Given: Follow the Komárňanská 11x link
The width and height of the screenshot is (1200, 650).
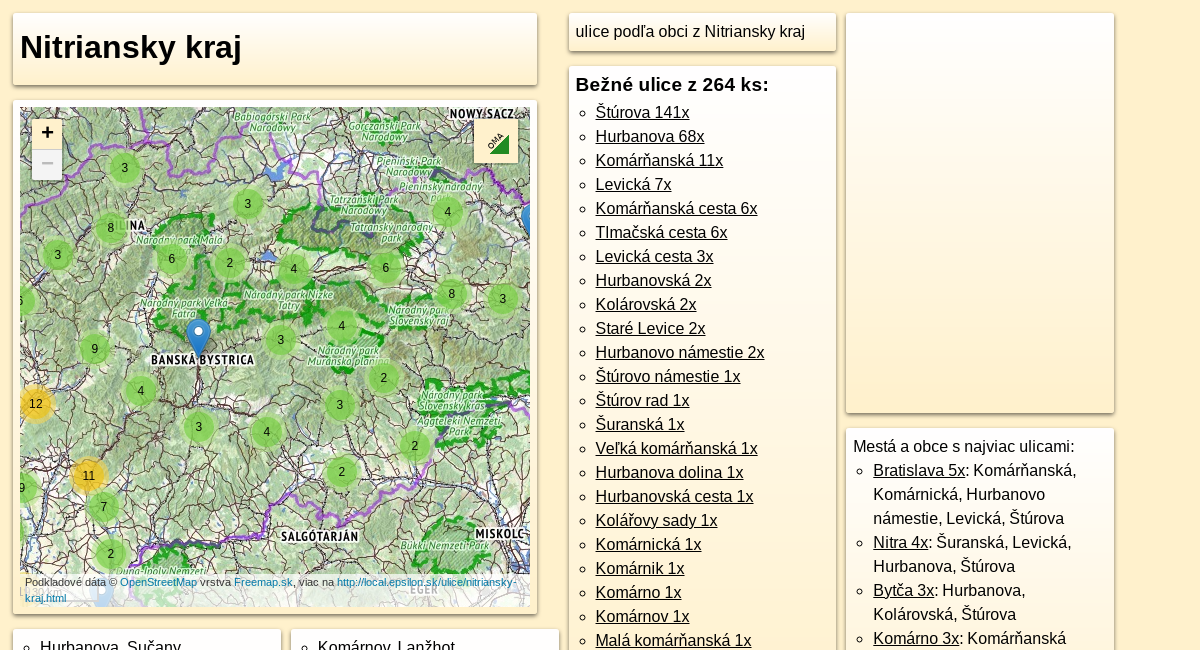Looking at the screenshot, I should (x=658, y=160).
